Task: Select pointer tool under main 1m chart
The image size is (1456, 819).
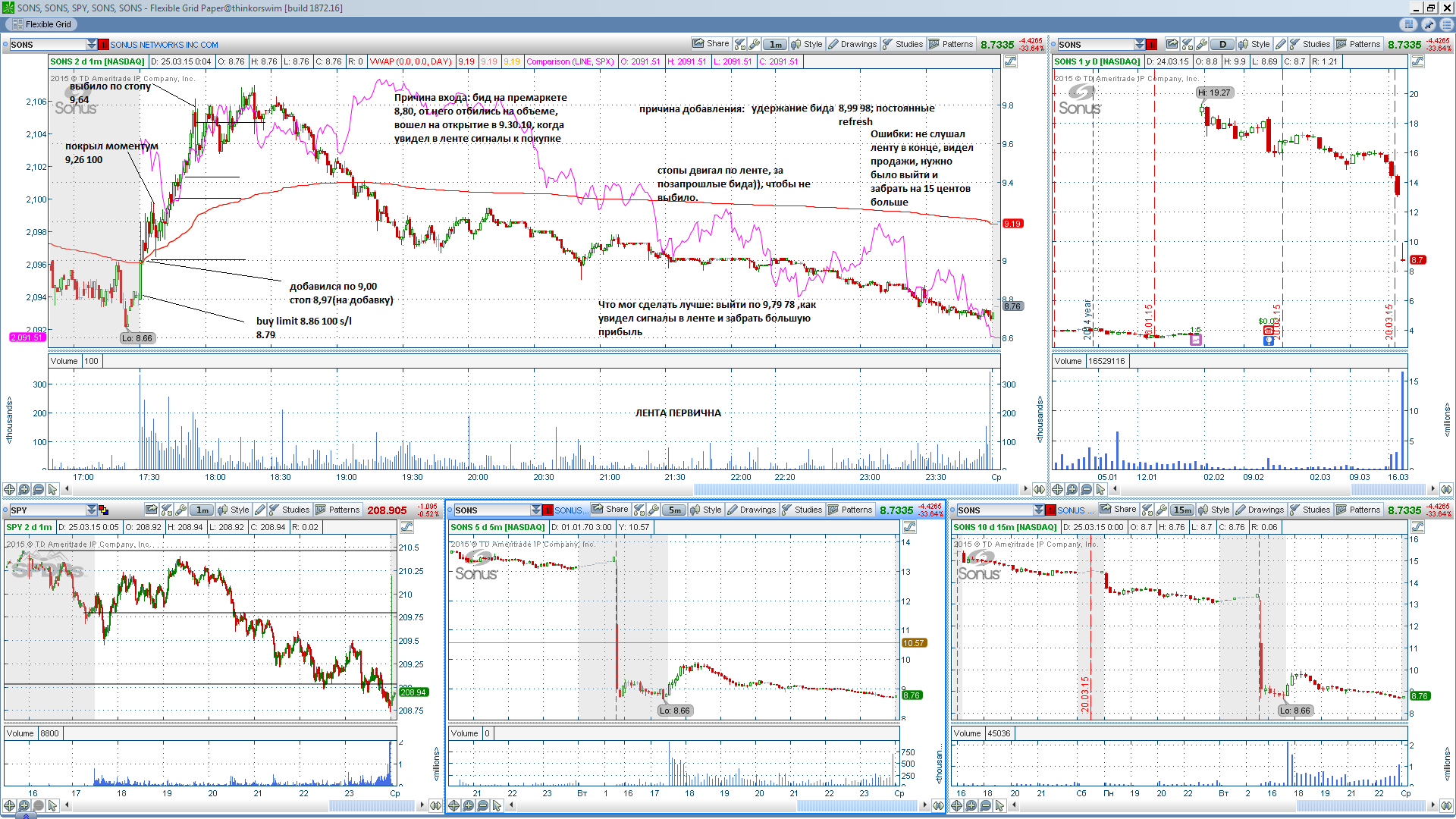Action: coord(53,489)
